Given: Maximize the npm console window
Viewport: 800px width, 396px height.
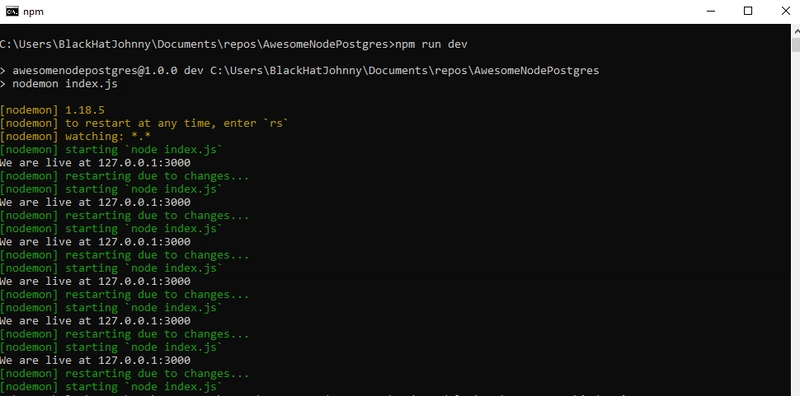Looking at the screenshot, I should click(x=748, y=11).
